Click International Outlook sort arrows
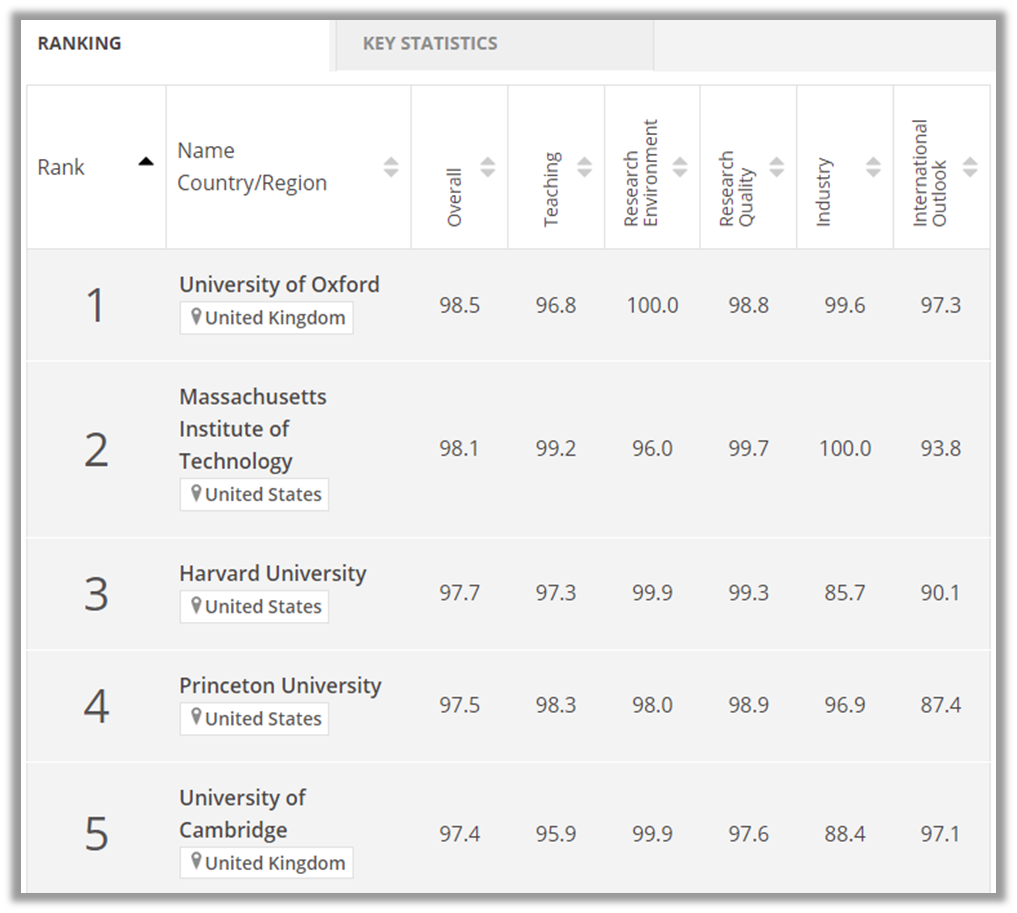1017x913 pixels. 970,167
